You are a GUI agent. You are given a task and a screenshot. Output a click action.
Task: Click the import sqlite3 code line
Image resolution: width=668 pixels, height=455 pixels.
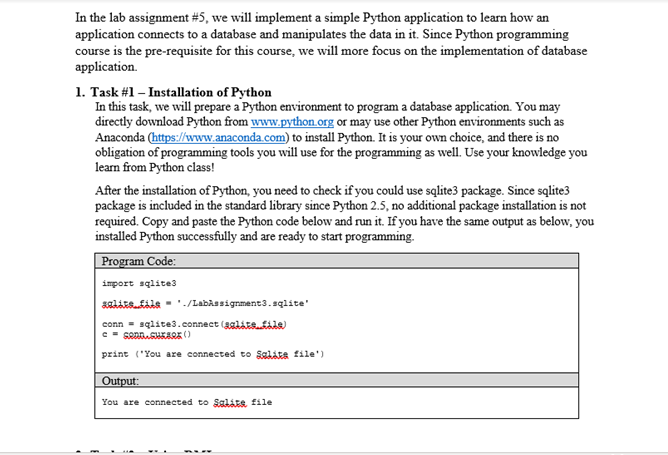tap(139, 283)
